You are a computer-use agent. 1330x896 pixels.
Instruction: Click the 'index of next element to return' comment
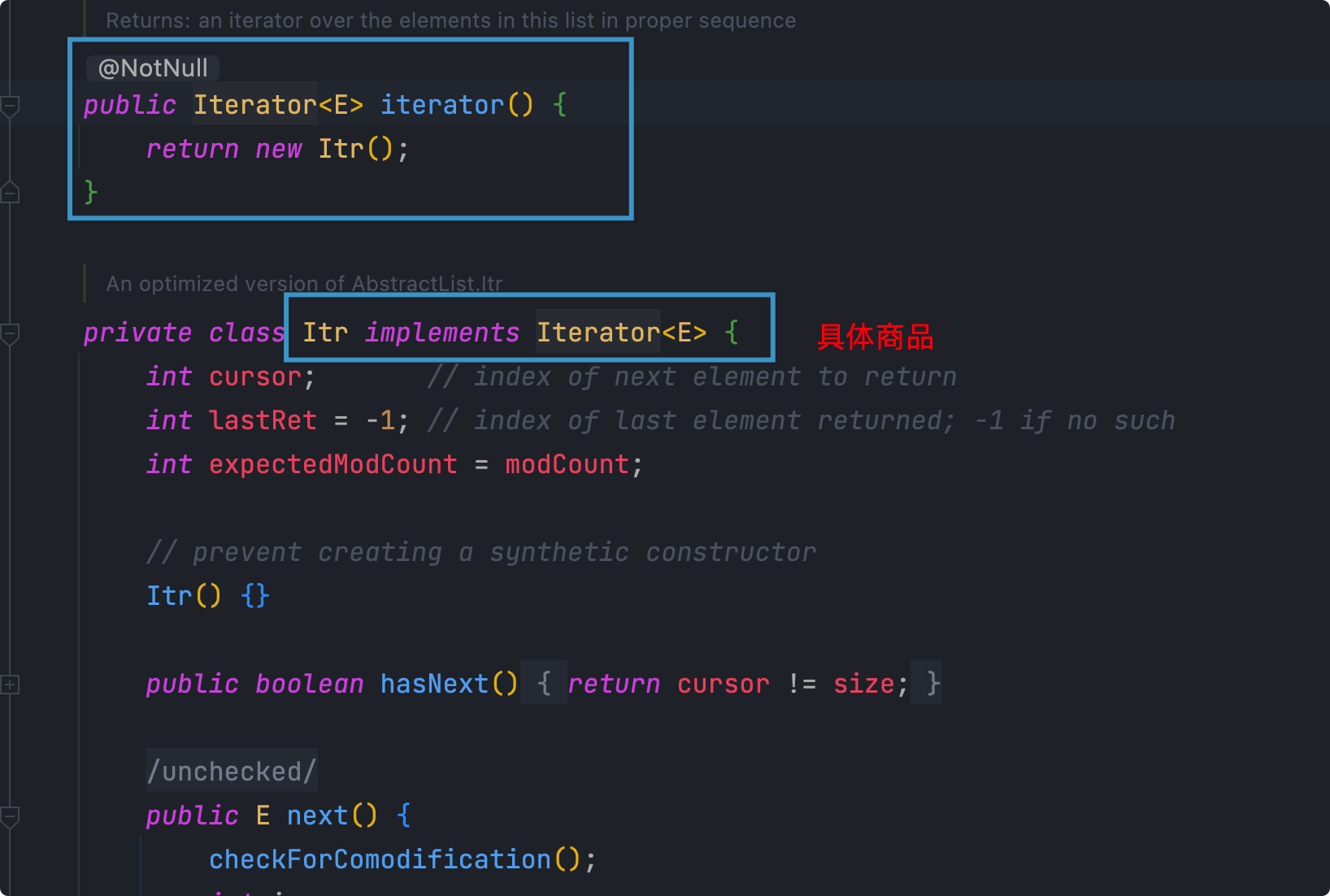[692, 376]
